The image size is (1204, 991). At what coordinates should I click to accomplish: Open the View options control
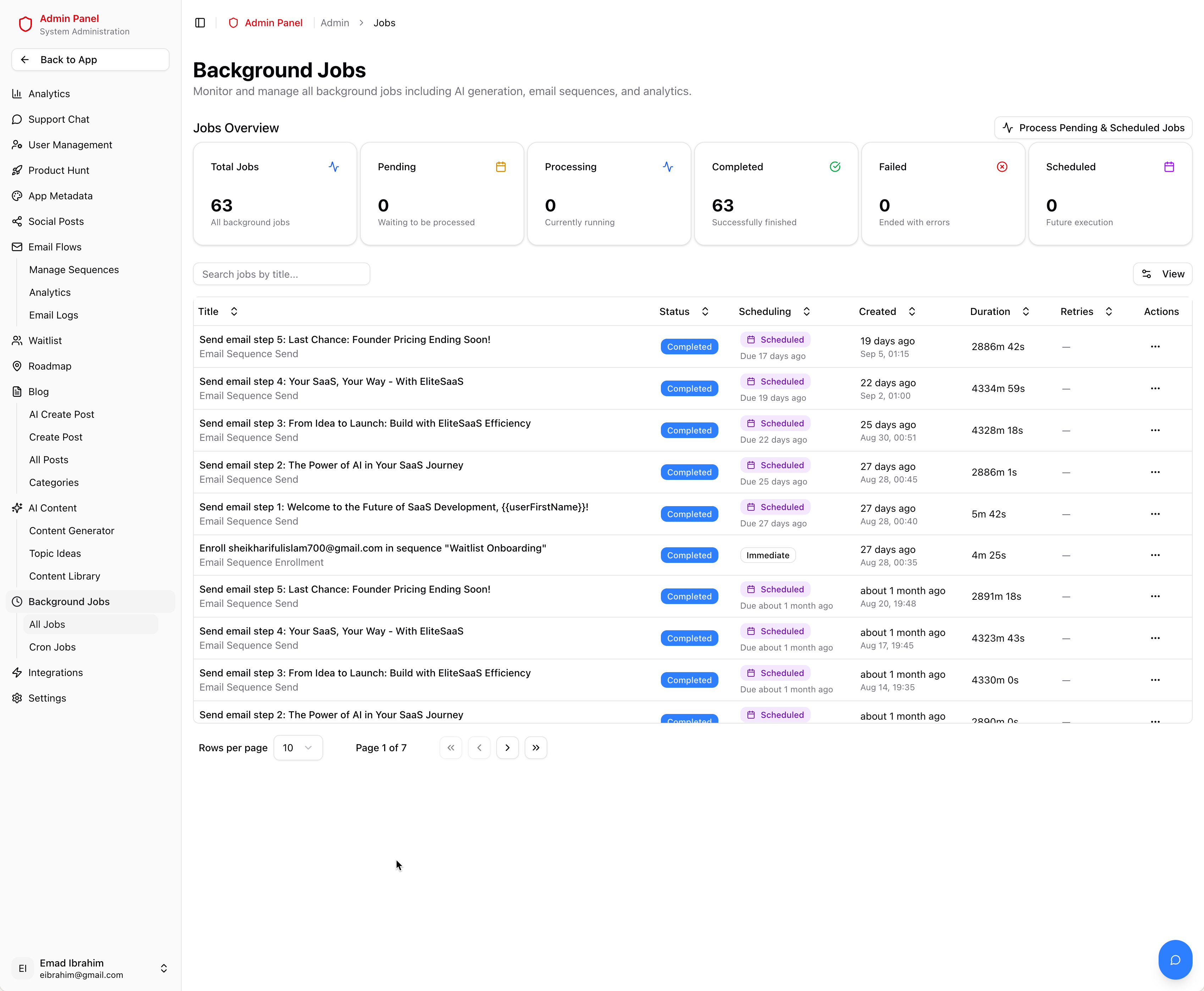click(x=1163, y=274)
